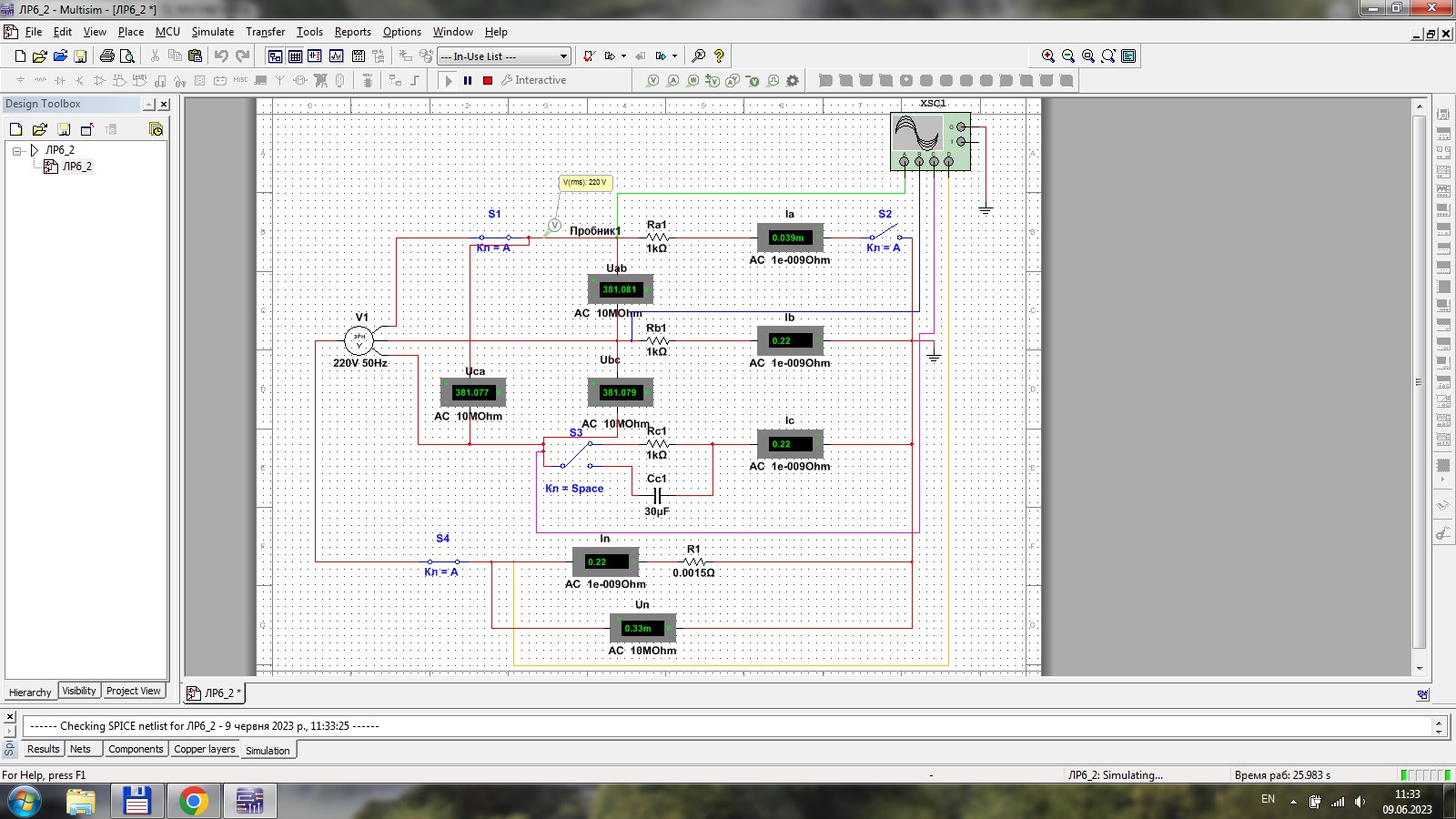Viewport: 1456px width, 819px height.
Task: Open the Copper layers tab
Action: 204,749
